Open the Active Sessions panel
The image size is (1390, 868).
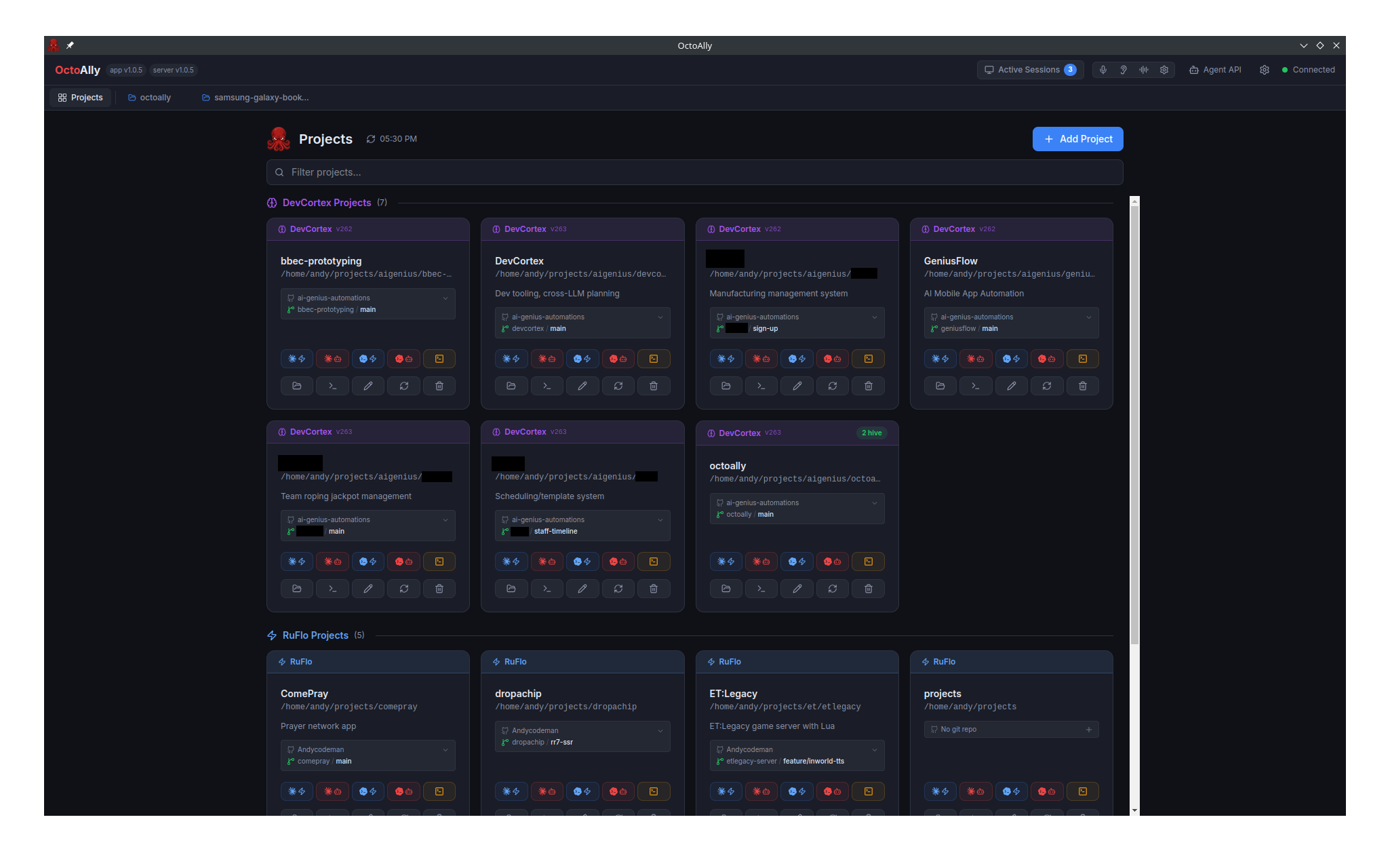coord(1029,69)
